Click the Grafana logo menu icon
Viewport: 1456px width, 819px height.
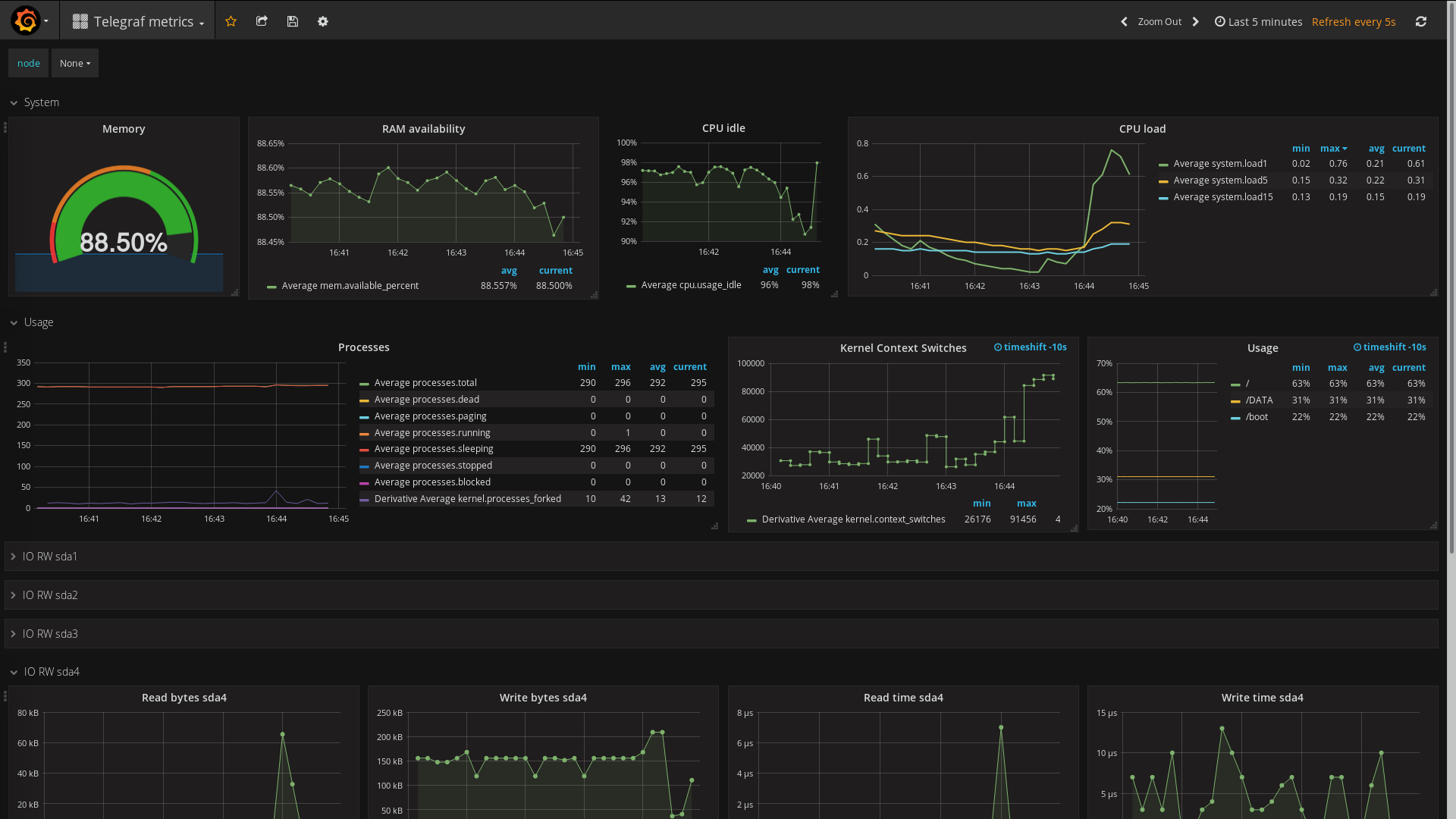tap(26, 21)
